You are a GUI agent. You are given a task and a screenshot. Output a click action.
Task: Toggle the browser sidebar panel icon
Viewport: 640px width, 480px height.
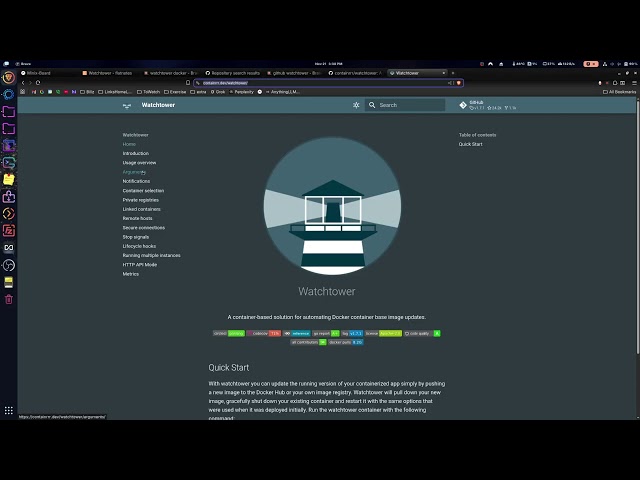tap(622, 83)
